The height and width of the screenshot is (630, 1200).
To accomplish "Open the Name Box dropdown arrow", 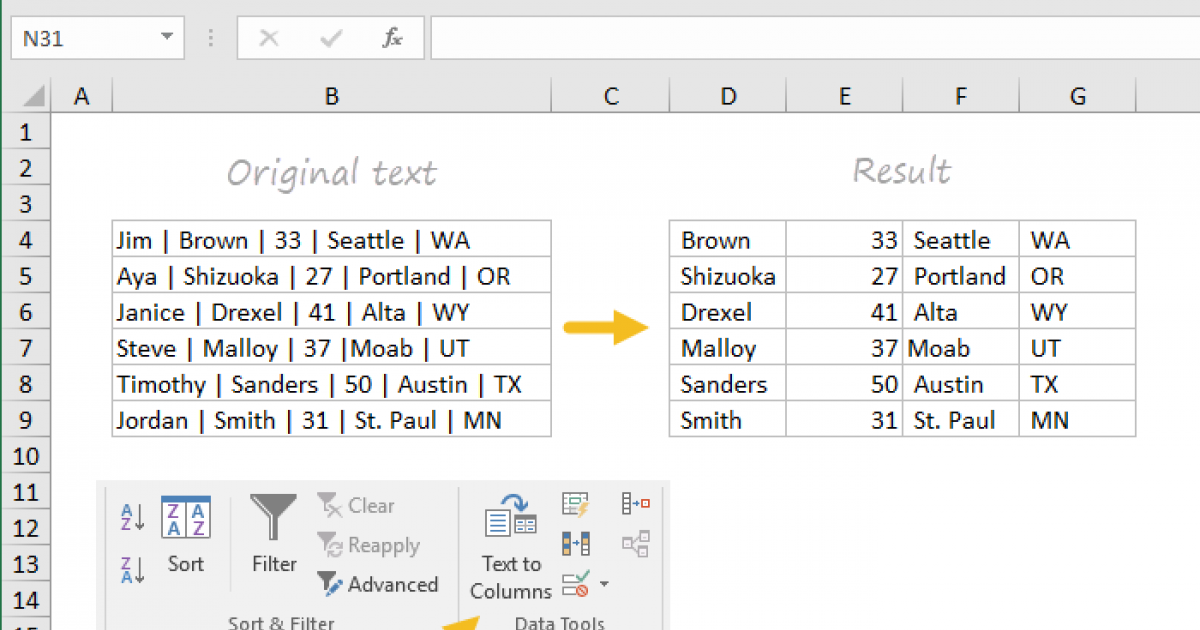I will click(165, 38).
